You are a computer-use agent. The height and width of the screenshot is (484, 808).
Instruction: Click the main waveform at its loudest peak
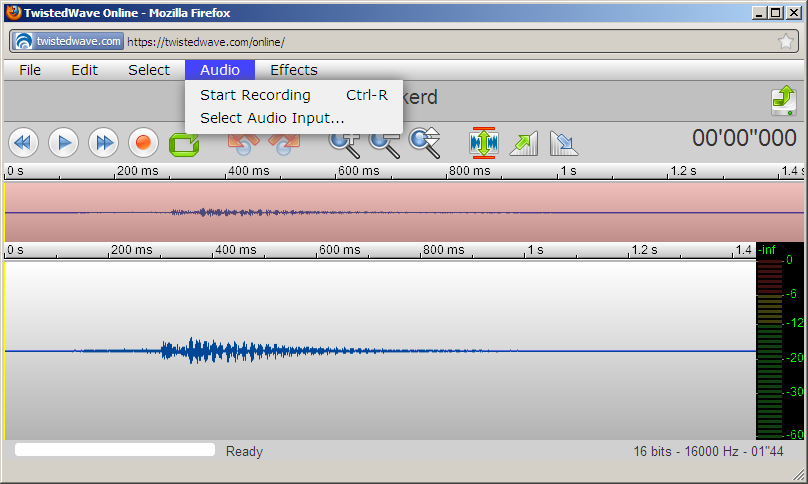point(192,351)
